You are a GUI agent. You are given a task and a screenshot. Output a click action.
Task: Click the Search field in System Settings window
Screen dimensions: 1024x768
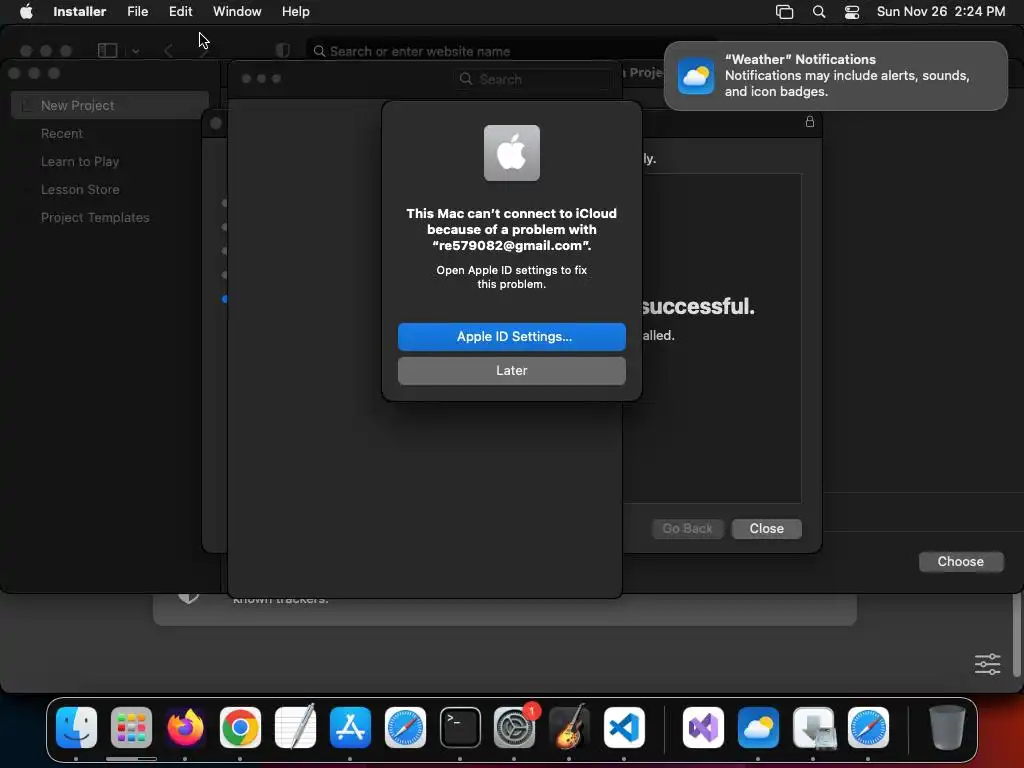(534, 79)
